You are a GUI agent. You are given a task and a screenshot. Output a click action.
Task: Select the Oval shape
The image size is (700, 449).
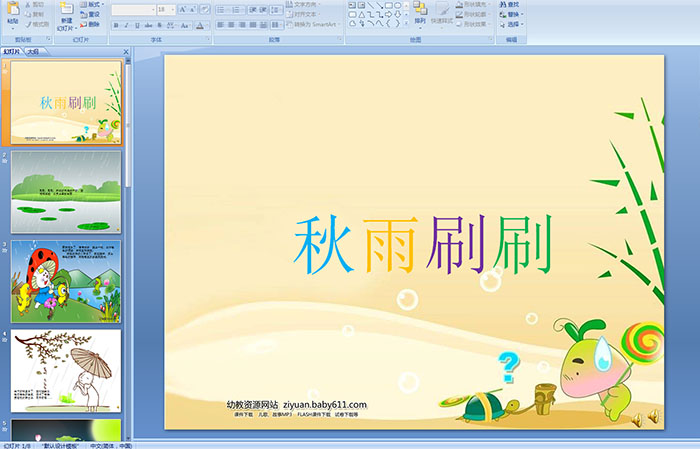[397, 5]
